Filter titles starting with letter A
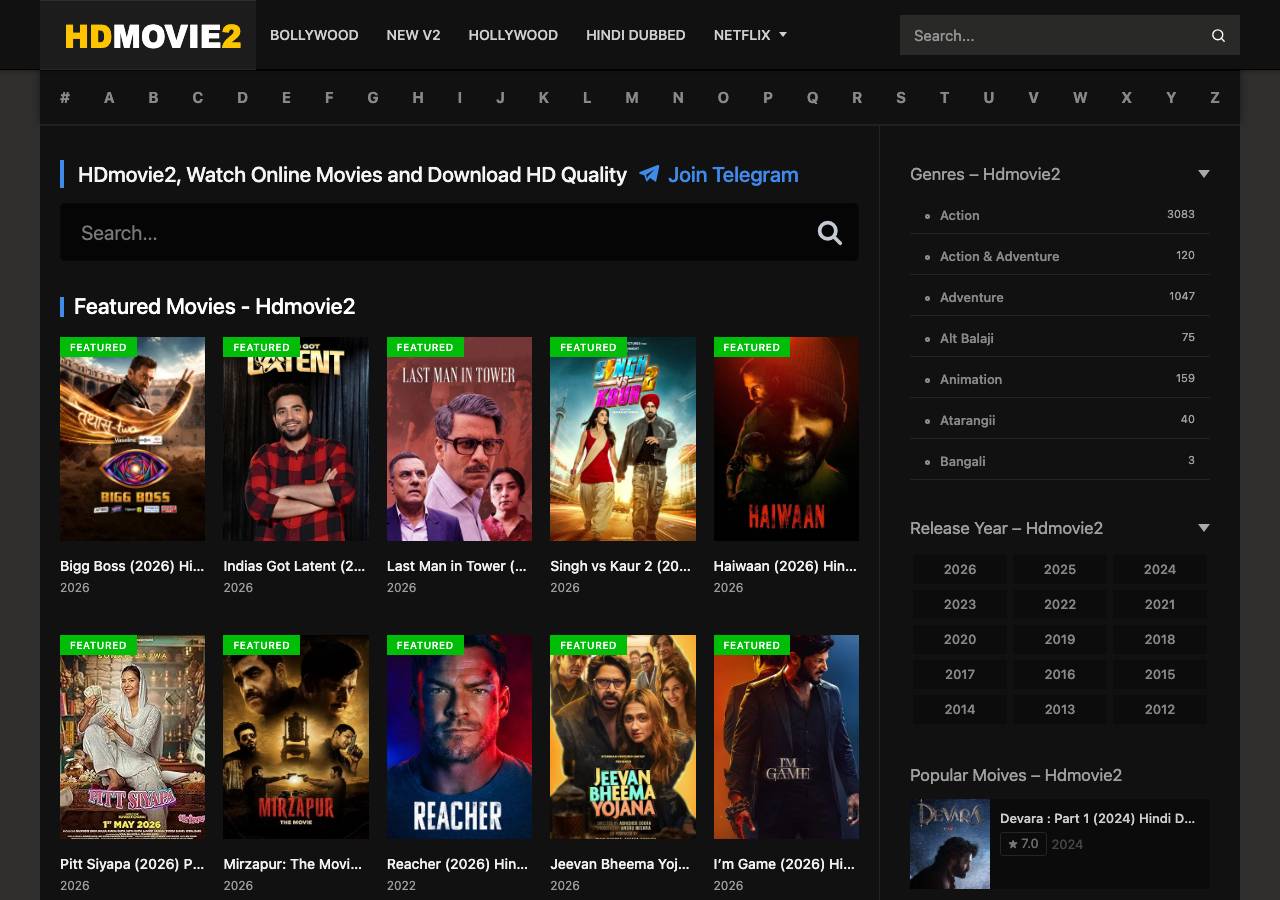Image resolution: width=1280 pixels, height=900 pixels. tap(109, 97)
